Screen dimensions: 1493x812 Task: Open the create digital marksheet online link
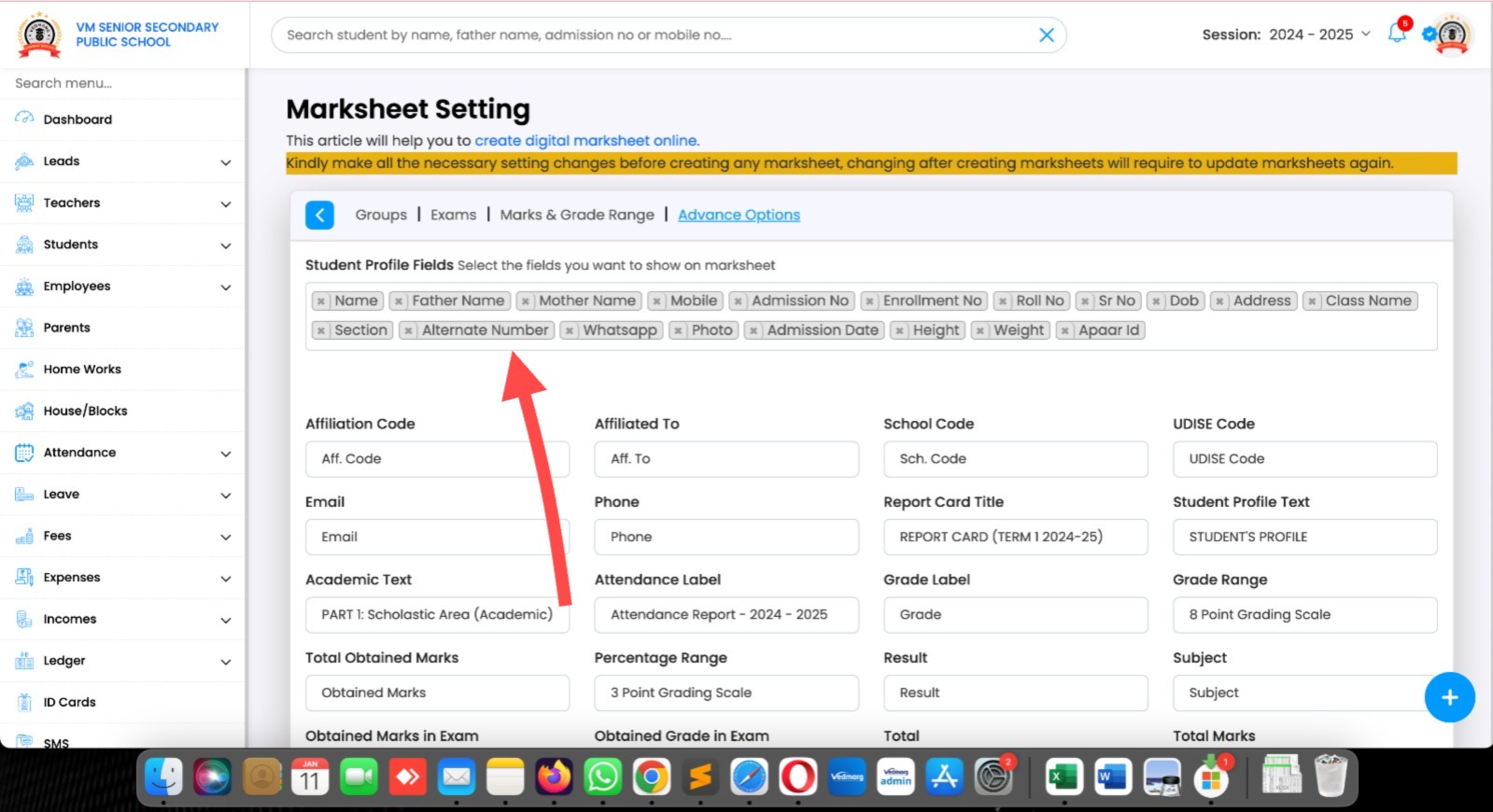tap(585, 141)
